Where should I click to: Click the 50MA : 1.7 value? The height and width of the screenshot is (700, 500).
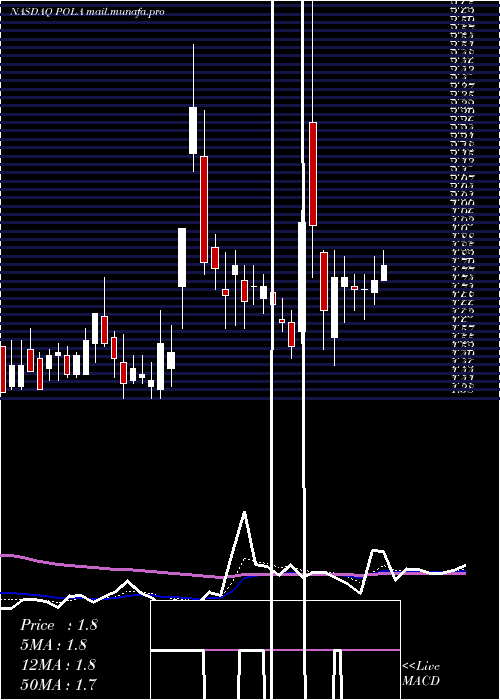(x=58, y=684)
